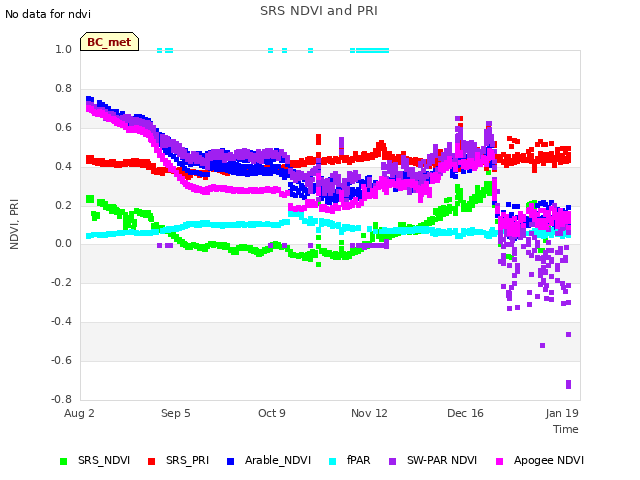Viewport: 640px width, 480px height.
Task: Click the 0.4 y-axis tick label
Action: (x=63, y=166)
